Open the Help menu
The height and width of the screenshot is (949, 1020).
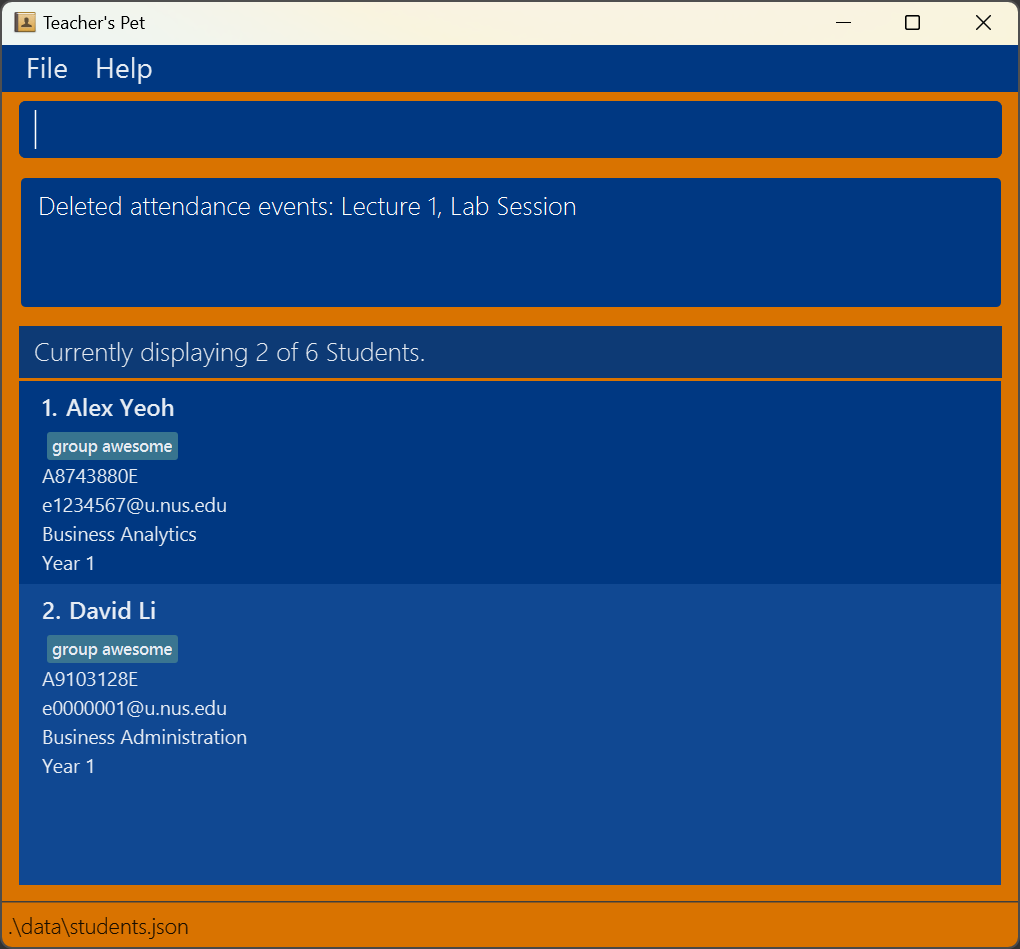click(124, 69)
